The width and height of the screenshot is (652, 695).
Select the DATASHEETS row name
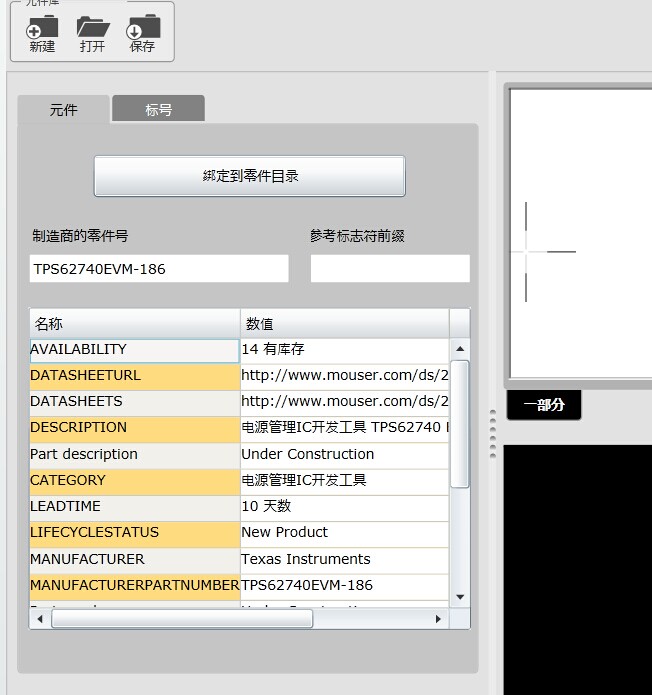coord(135,402)
